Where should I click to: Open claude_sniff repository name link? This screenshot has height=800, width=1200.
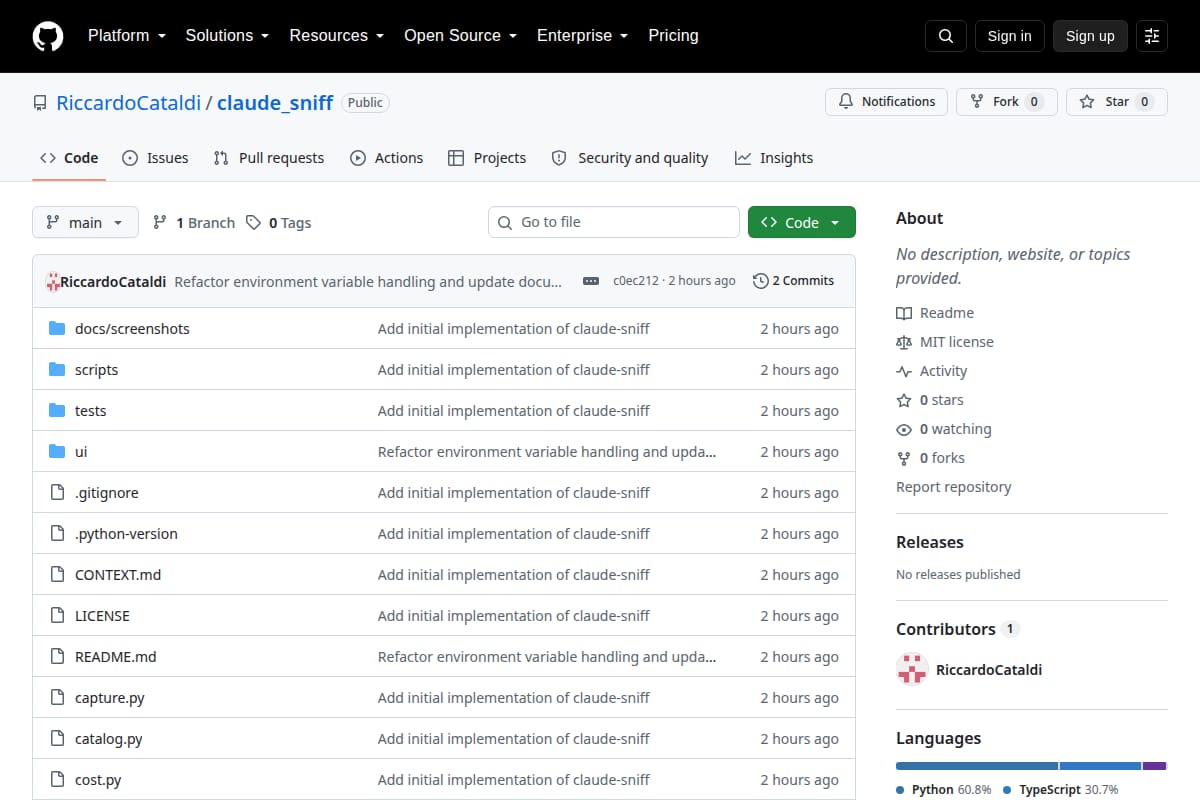(x=275, y=102)
